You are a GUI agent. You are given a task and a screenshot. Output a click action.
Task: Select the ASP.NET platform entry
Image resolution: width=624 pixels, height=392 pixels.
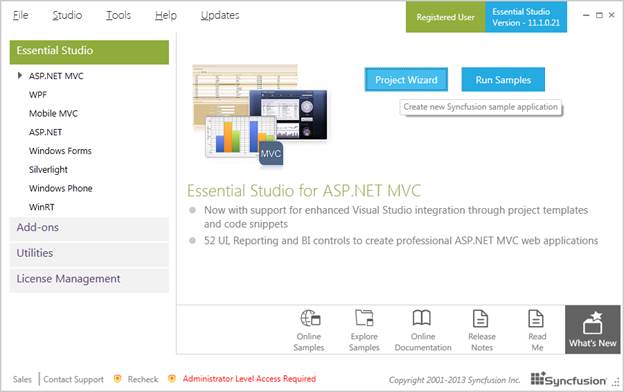pos(45,132)
